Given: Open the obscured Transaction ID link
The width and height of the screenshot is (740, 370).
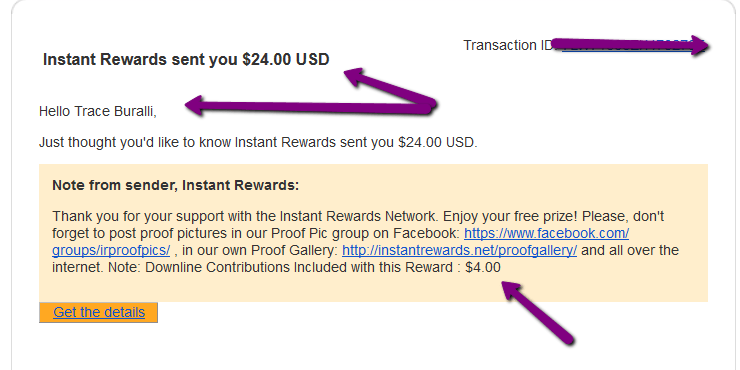Looking at the screenshot, I should pyautogui.click(x=630, y=46).
